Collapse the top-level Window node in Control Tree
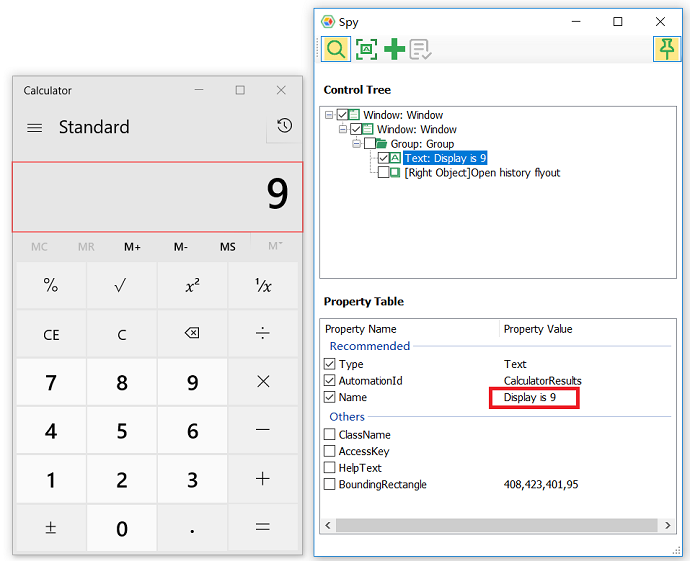This screenshot has width=690, height=561. coord(330,115)
